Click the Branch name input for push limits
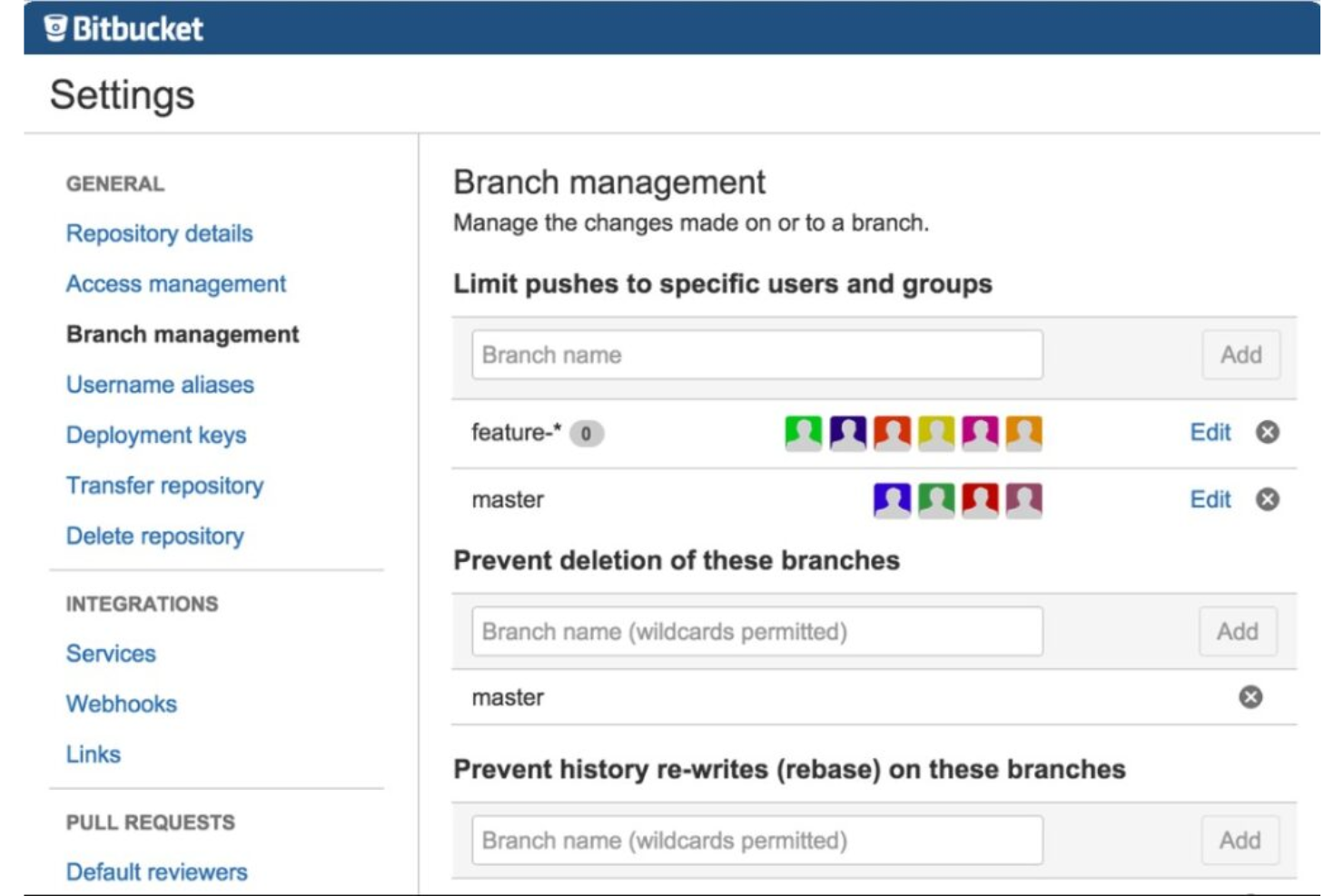1344x896 pixels. tap(758, 354)
